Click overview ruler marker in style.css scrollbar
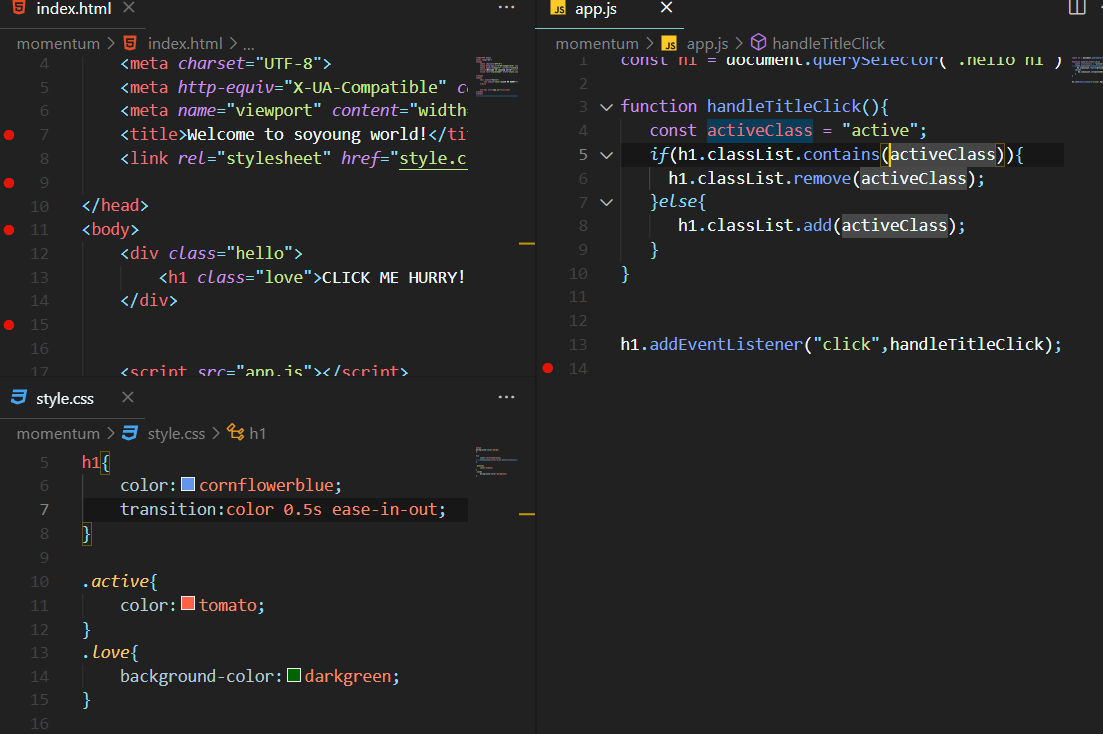Screen dimensions: 1103x734 pos(527,514)
